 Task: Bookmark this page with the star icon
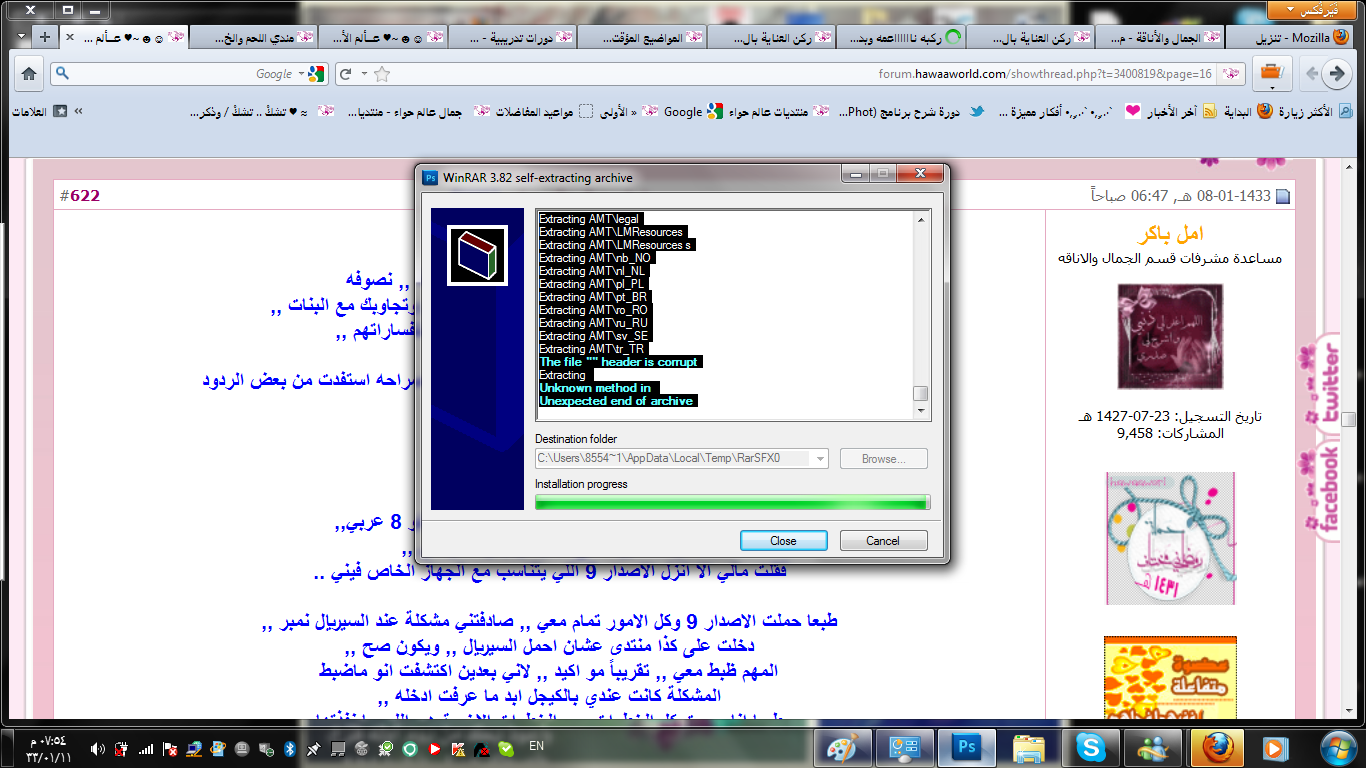tap(381, 74)
